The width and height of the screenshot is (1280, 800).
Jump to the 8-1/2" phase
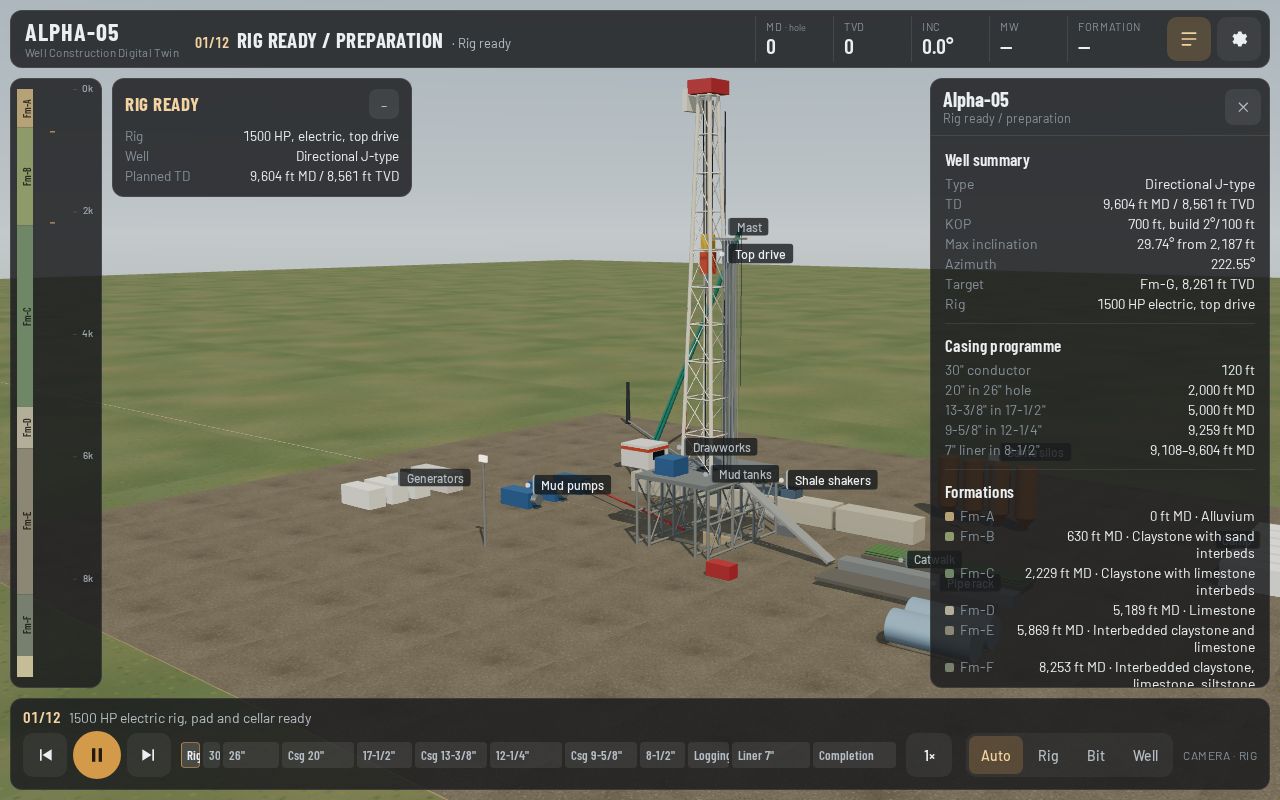tap(663, 755)
